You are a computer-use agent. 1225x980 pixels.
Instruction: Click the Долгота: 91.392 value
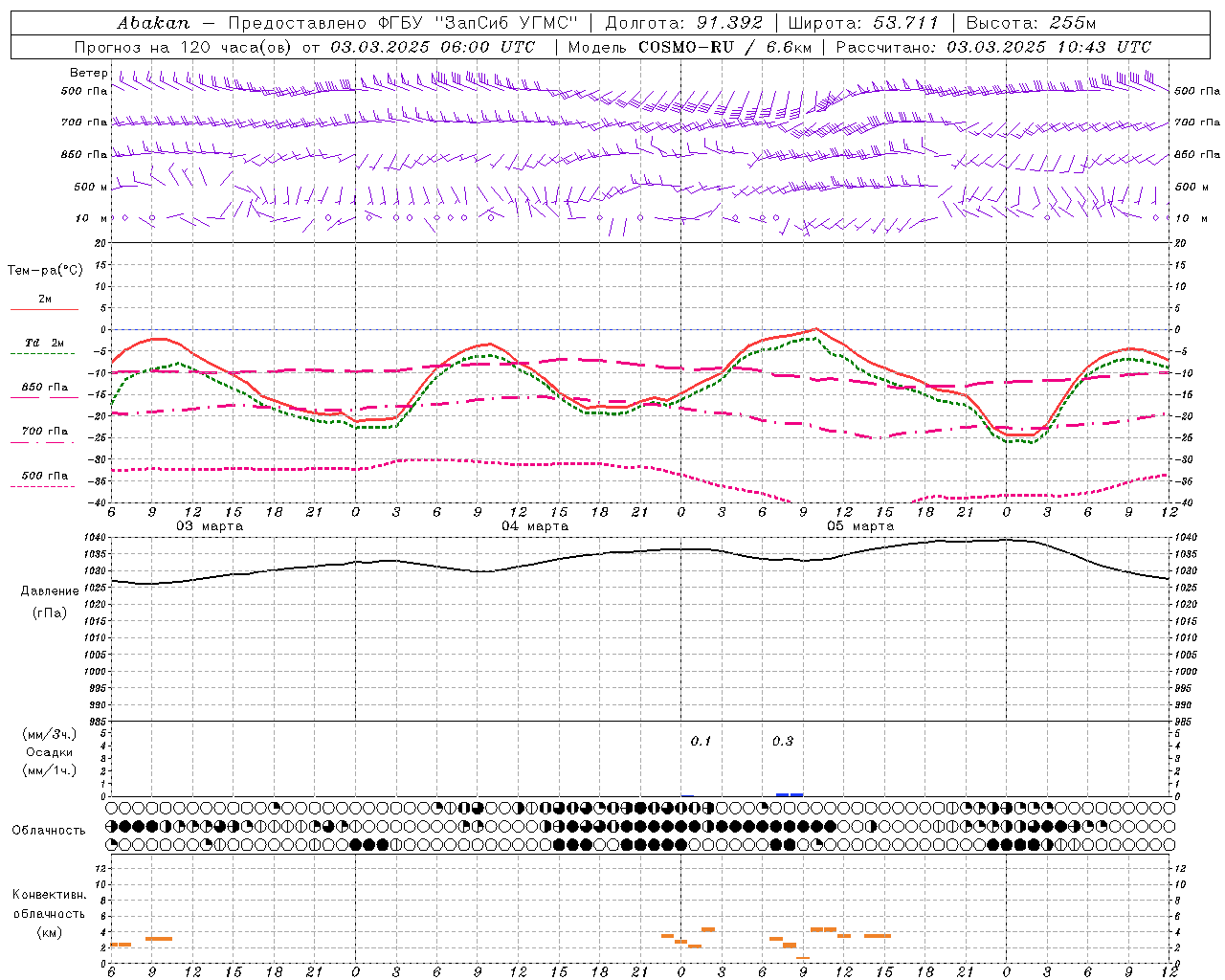tap(684, 22)
